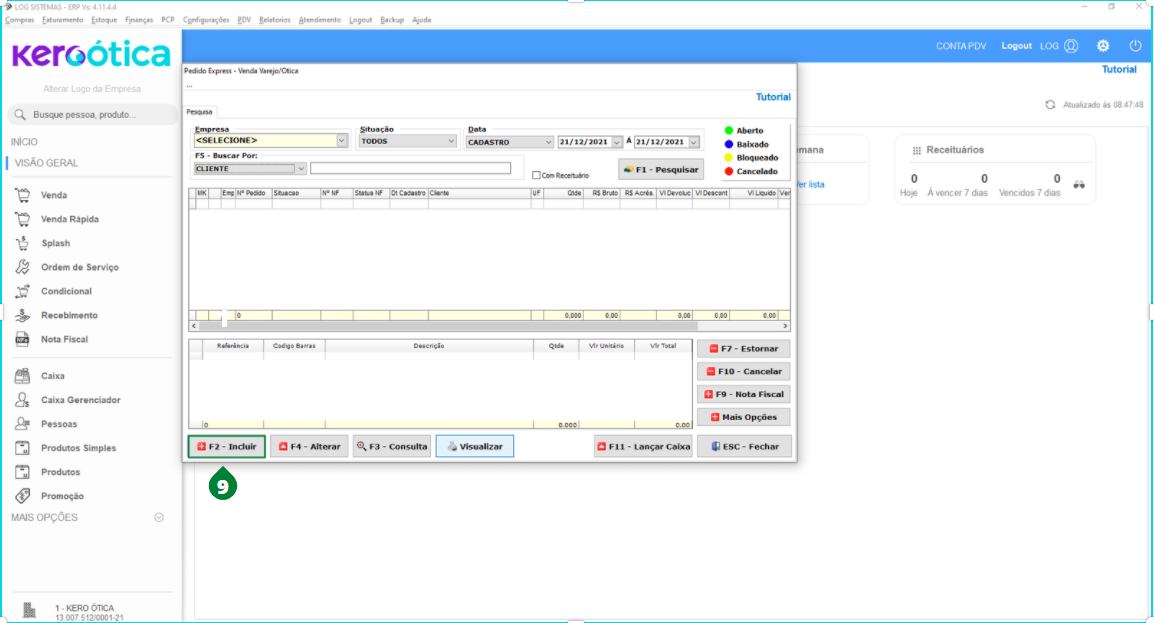Open the Condicional sidebar icon
Screen dimensions: 1154x623
coord(23,291)
